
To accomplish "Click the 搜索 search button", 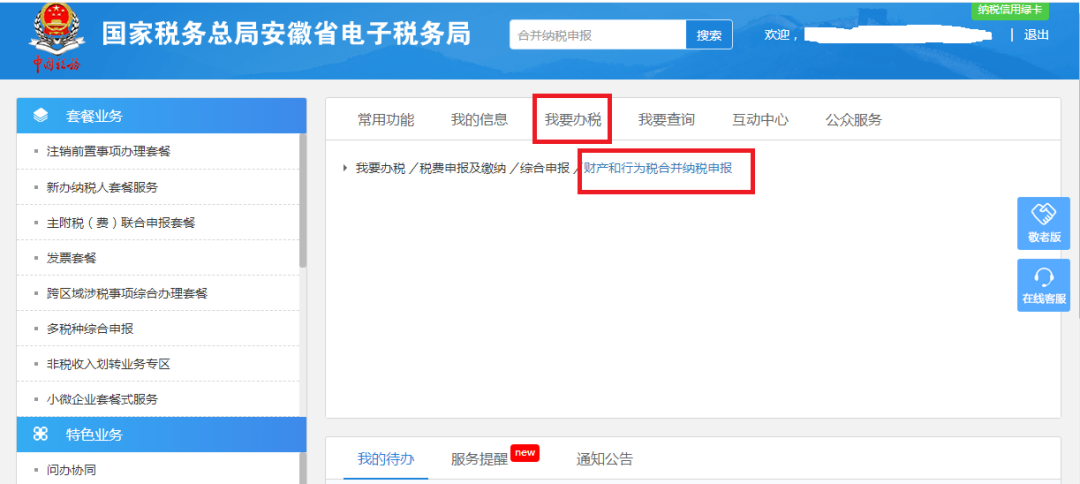I will (709, 35).
